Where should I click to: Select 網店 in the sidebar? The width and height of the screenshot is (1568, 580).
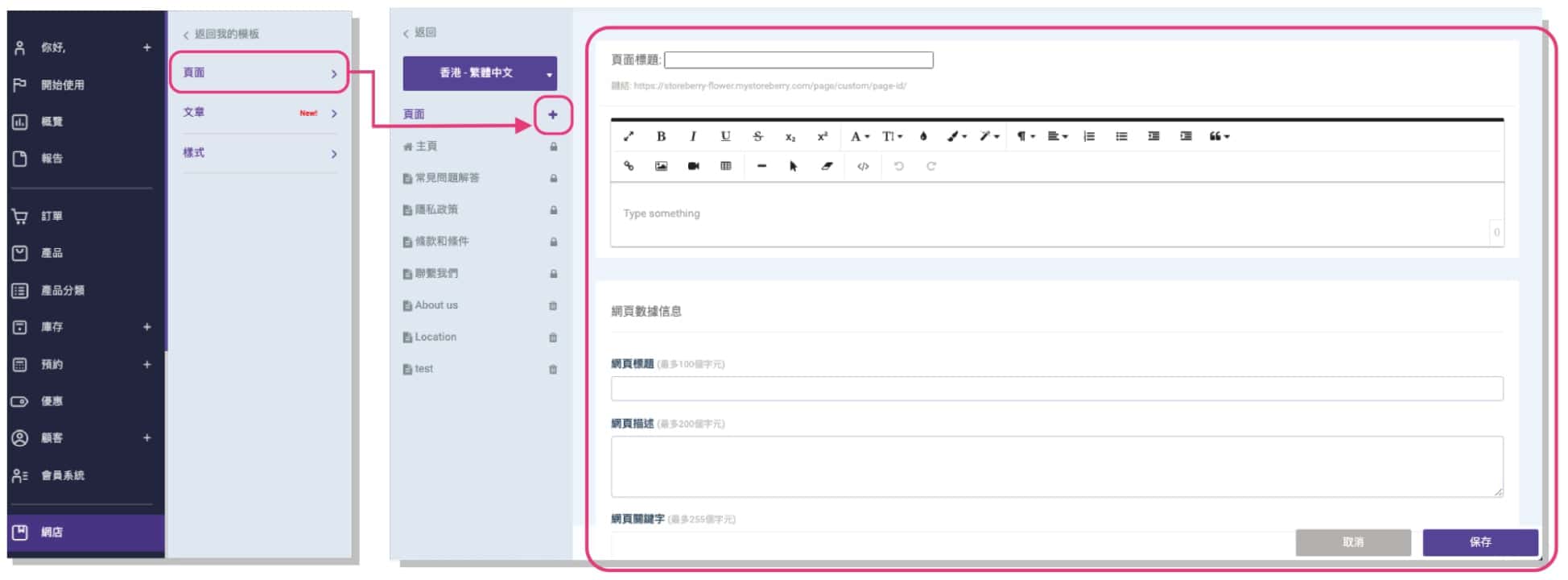click(86, 532)
